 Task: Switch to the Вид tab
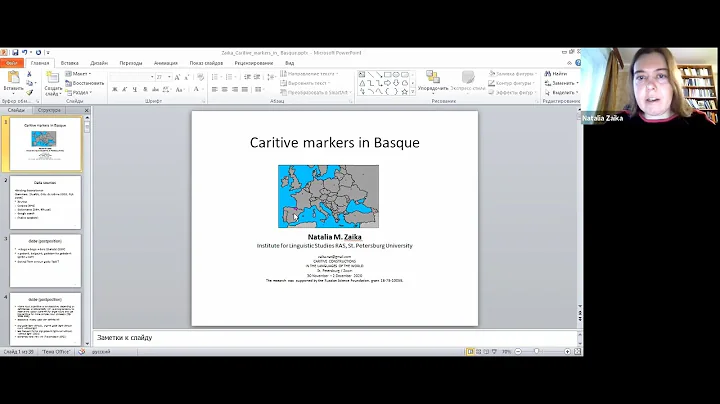(x=289, y=63)
